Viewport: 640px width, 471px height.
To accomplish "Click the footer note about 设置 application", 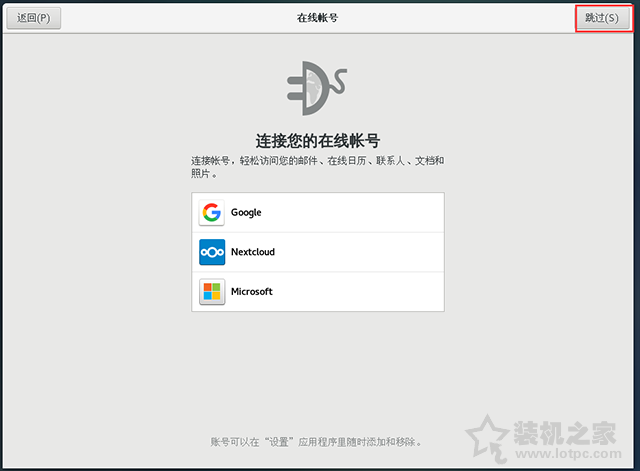I will coord(316,442).
